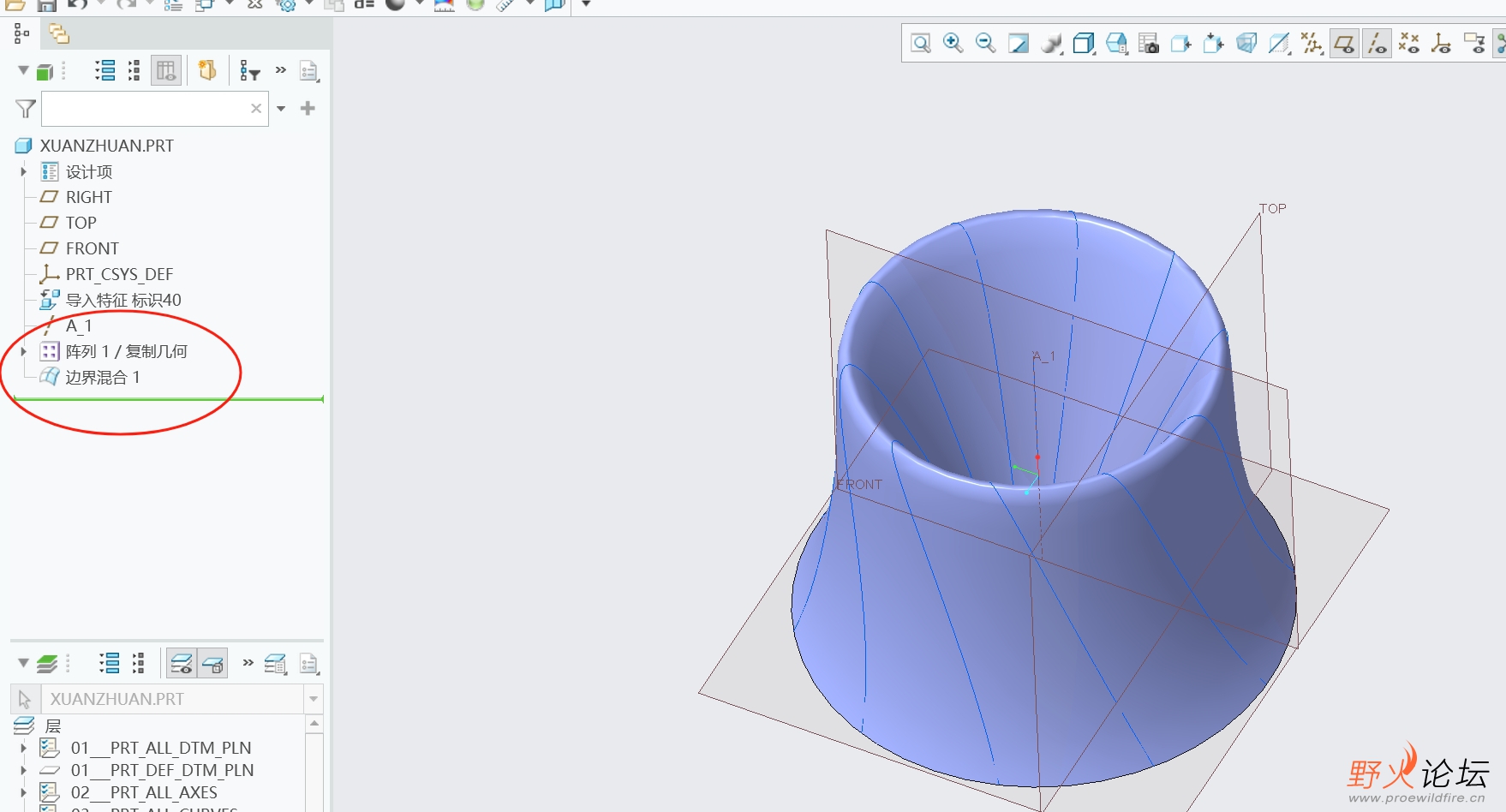The width and height of the screenshot is (1506, 812).
Task: Expand the 阵列 1 / 复制几何 node
Action: tap(23, 351)
